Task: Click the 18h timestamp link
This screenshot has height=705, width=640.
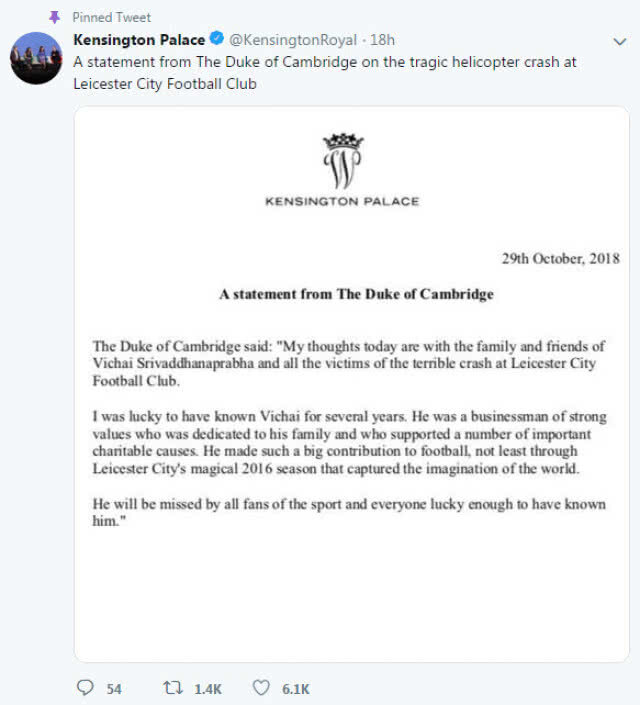Action: click(x=382, y=40)
